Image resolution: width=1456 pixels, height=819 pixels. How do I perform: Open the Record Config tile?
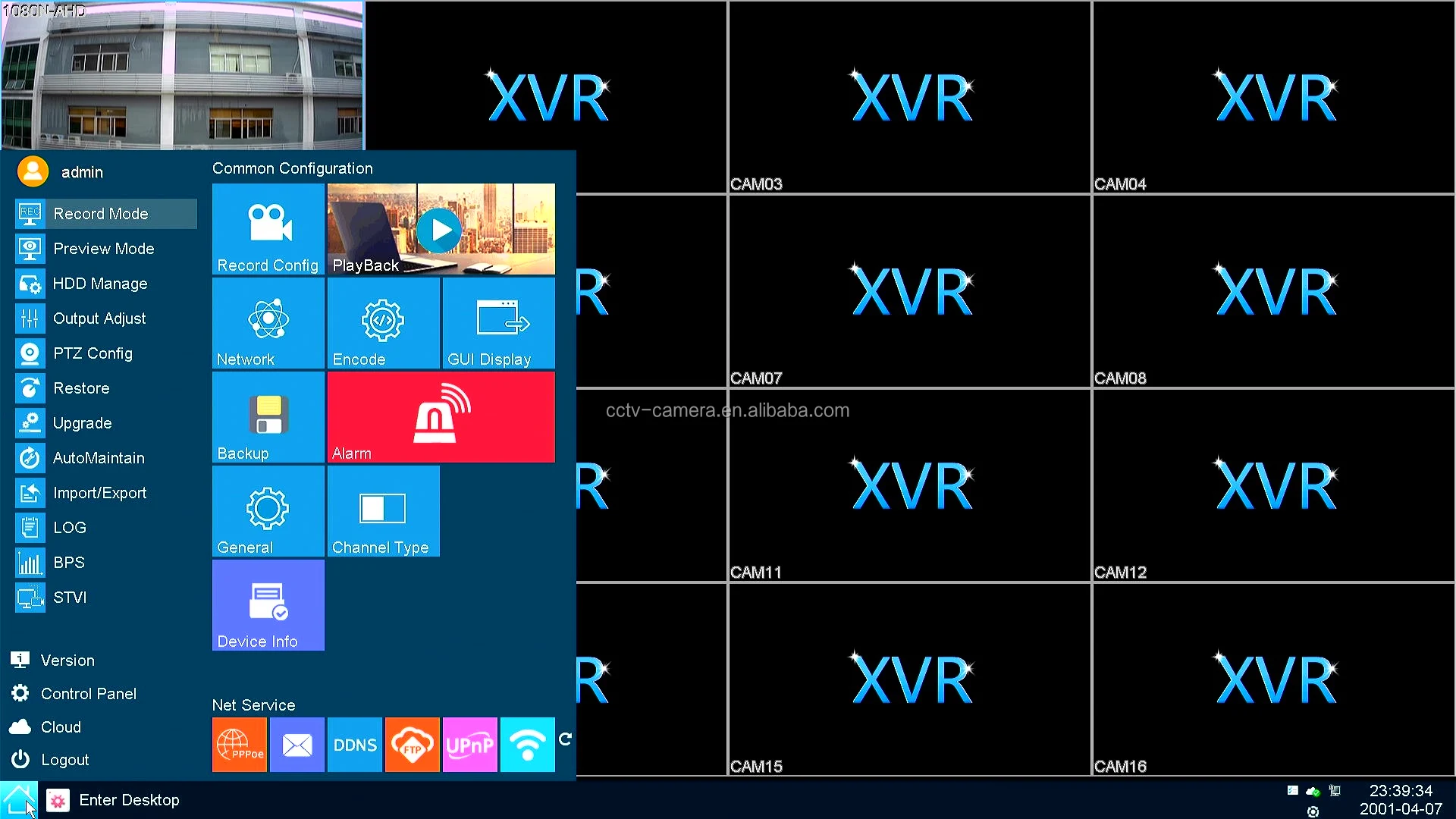(x=268, y=228)
